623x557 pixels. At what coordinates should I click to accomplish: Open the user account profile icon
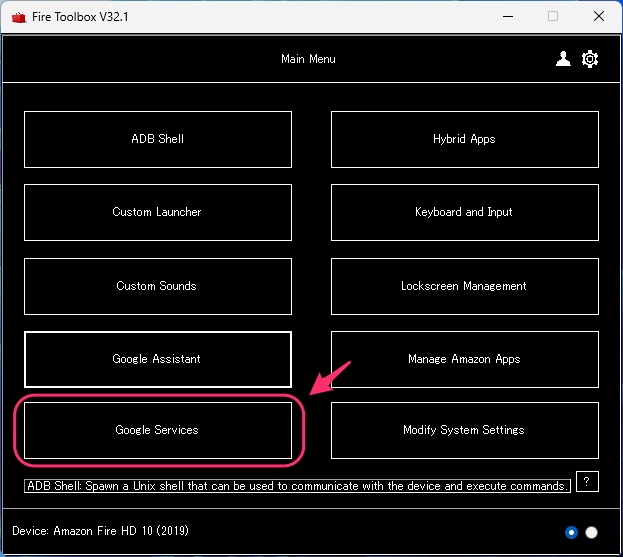coord(563,59)
